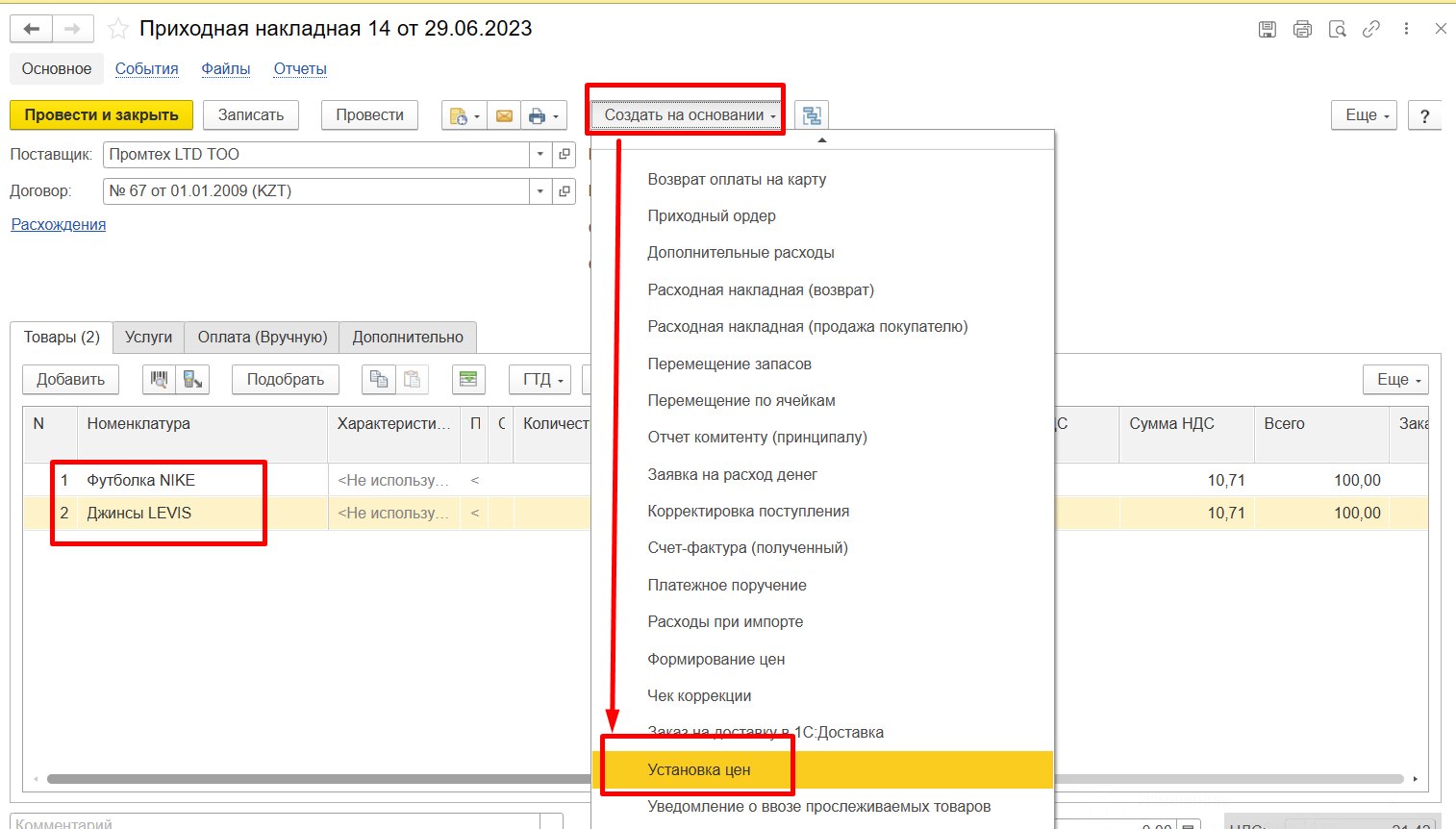Click the data collection terminal icon
Screen dimensions: 1456x829
[192, 379]
